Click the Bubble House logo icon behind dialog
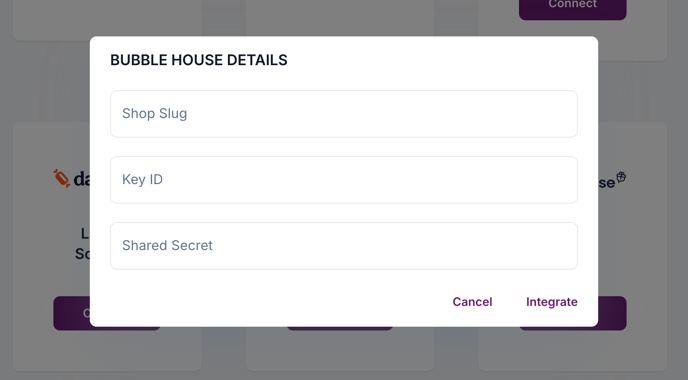Screen dimensions: 688x380 (x=621, y=177)
